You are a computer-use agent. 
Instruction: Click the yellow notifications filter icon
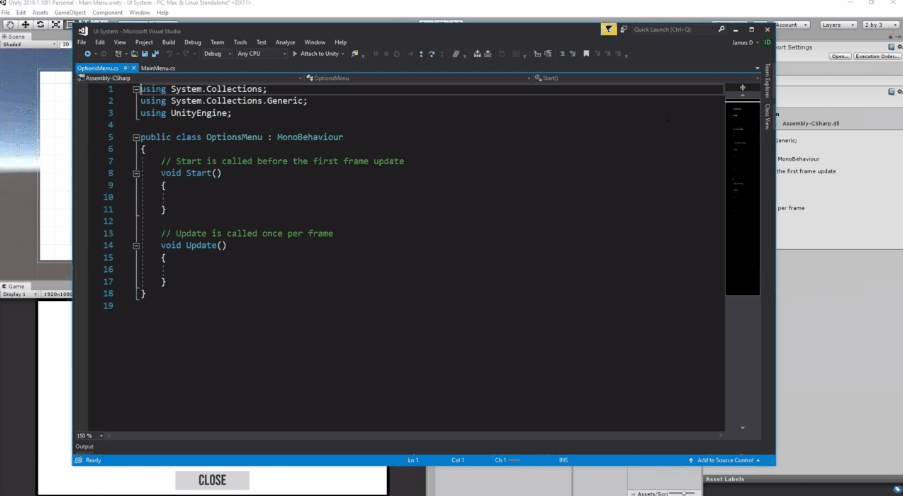(x=608, y=29)
